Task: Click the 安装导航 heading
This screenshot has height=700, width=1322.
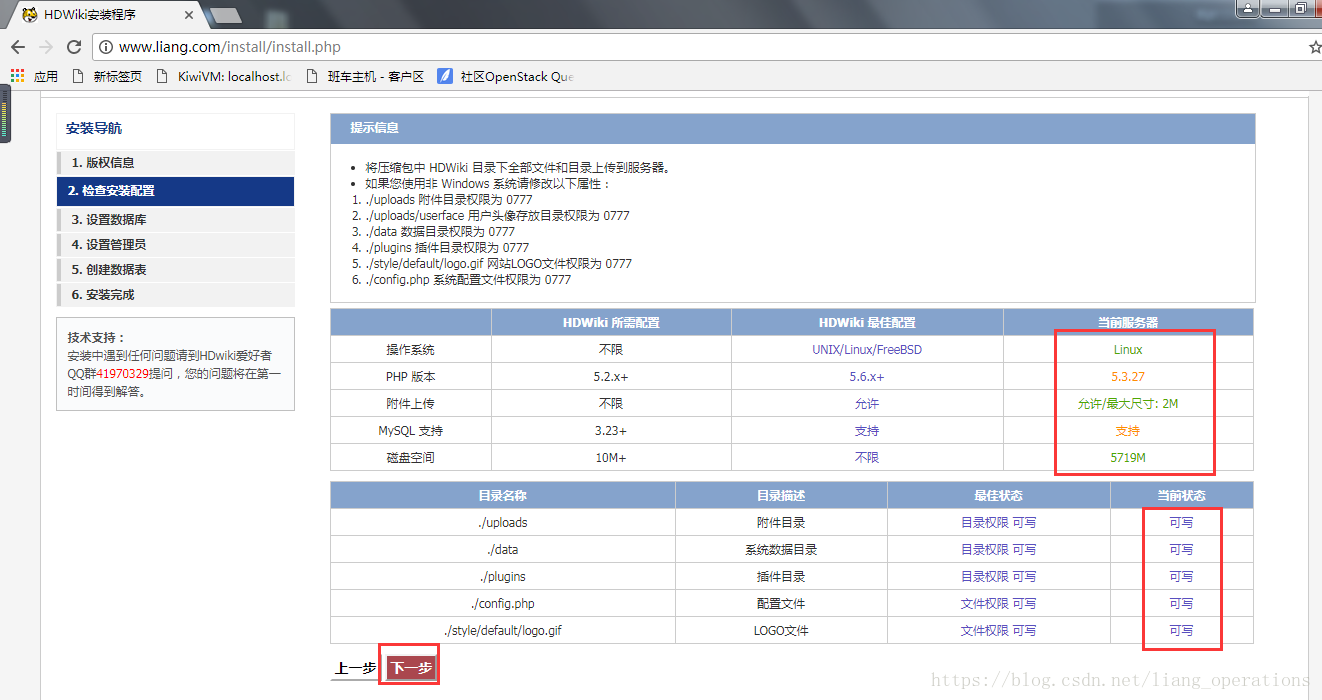Action: (94, 129)
